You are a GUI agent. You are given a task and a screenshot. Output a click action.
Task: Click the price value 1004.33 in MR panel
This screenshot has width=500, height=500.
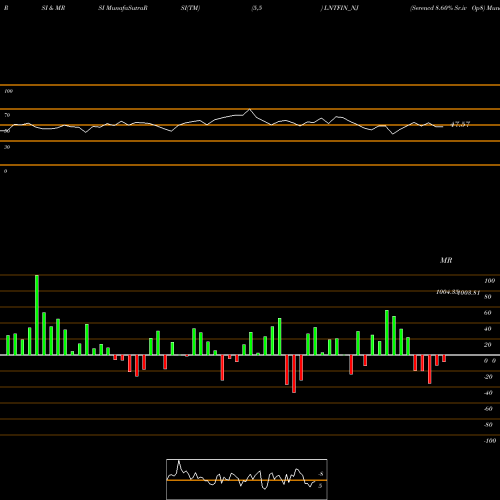447,292
